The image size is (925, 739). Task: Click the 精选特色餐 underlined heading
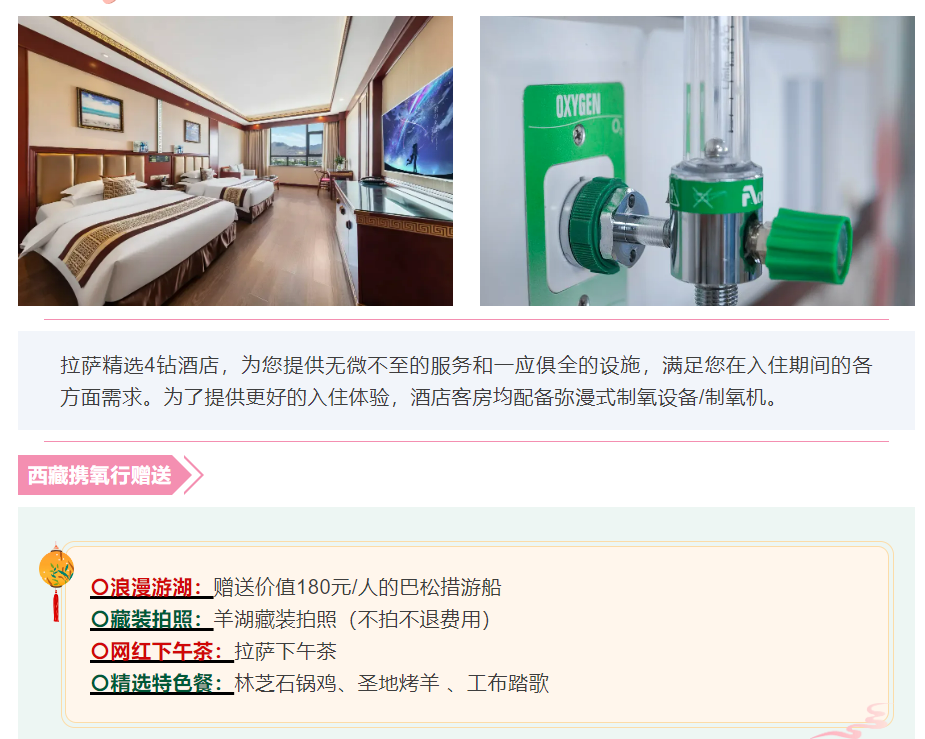pos(162,683)
